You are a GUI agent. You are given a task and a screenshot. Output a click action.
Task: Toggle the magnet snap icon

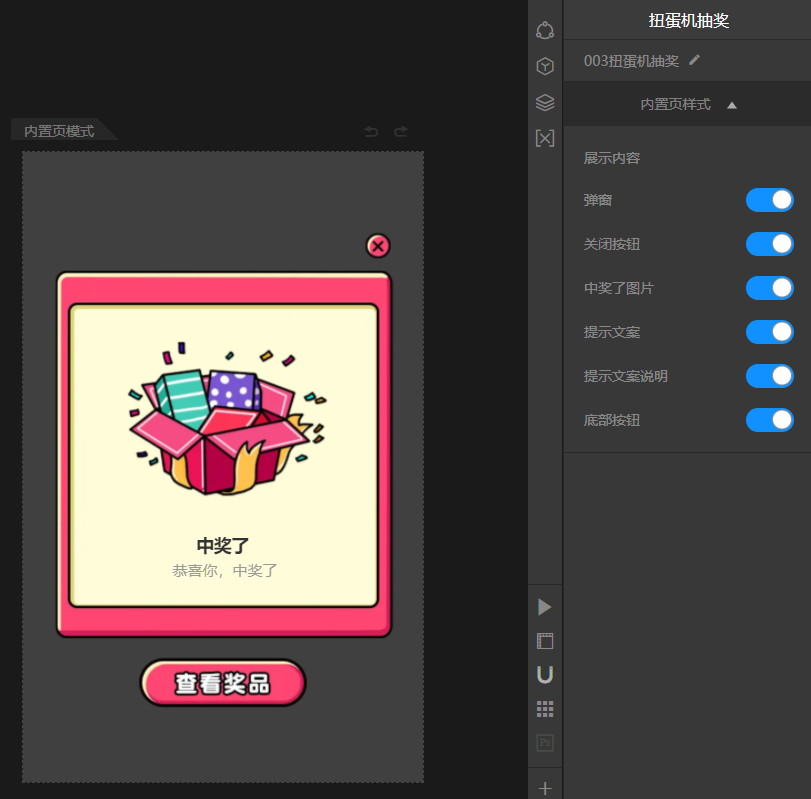[x=545, y=674]
